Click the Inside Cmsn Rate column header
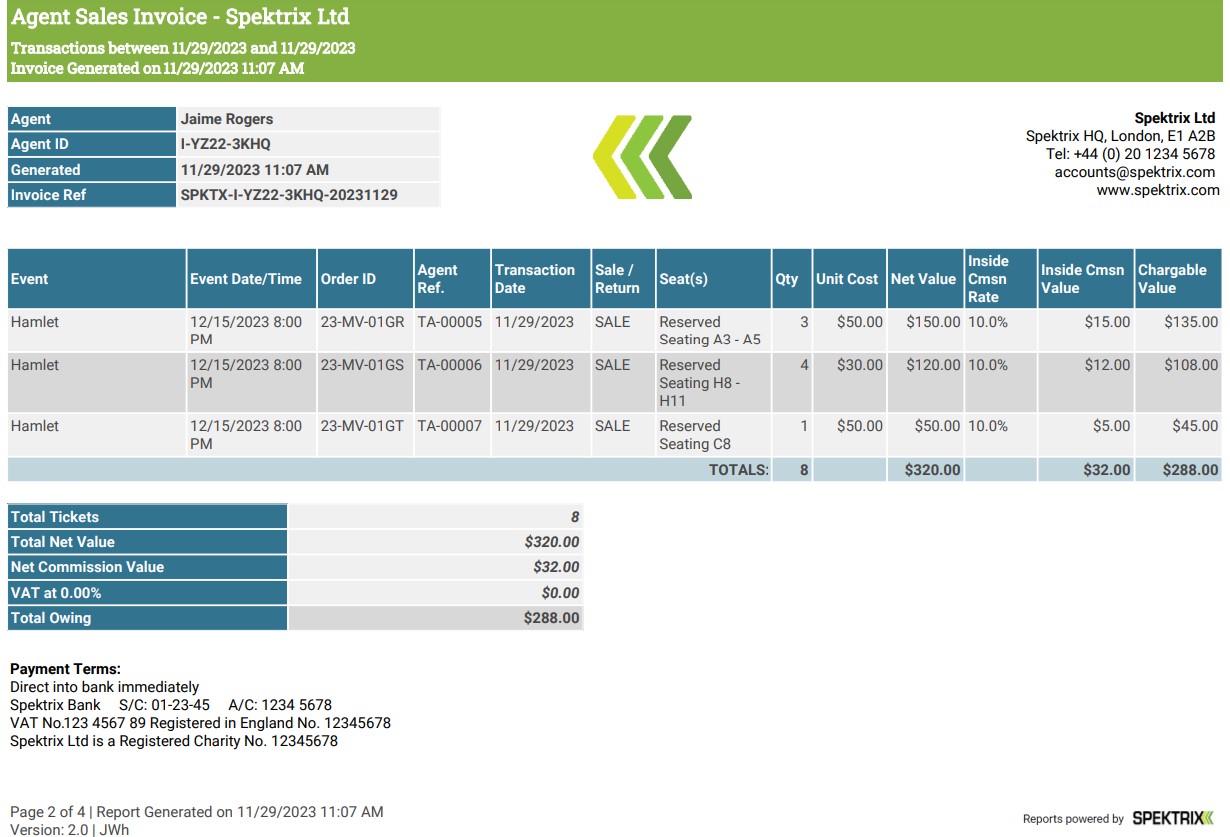This screenshot has width=1230, height=837. click(x=988, y=279)
